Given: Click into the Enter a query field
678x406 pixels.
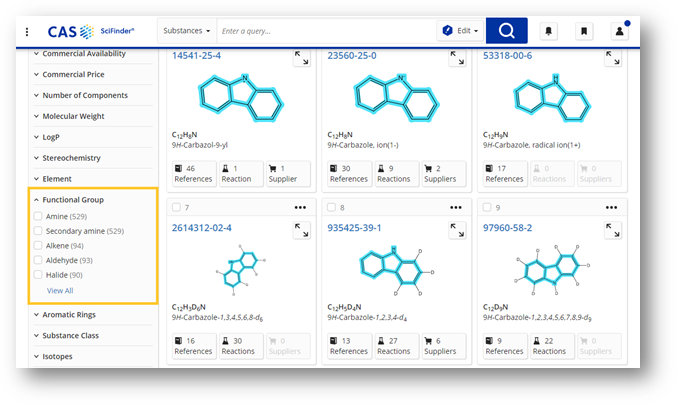Looking at the screenshot, I should coord(327,31).
